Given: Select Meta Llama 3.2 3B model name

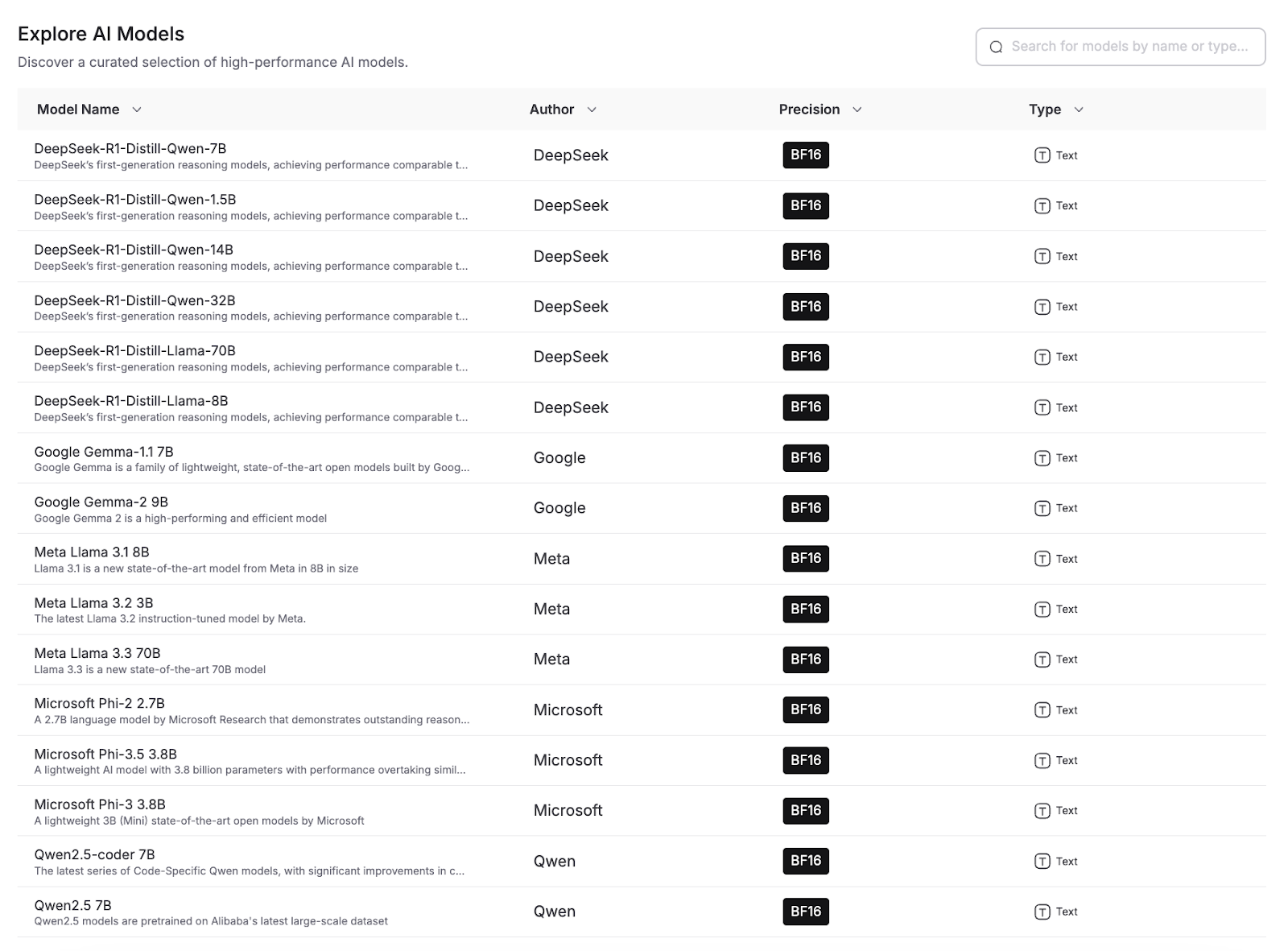Looking at the screenshot, I should (93, 603).
